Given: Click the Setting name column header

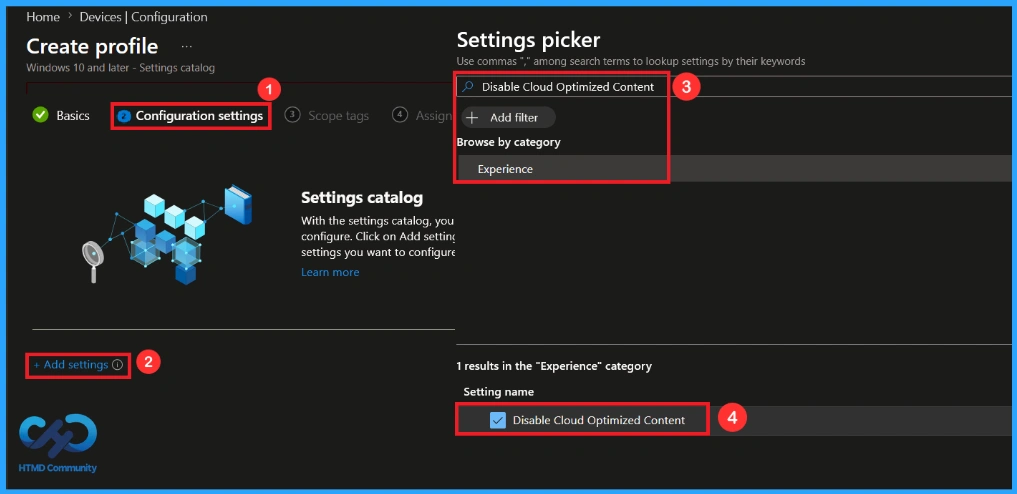Looking at the screenshot, I should [x=499, y=392].
